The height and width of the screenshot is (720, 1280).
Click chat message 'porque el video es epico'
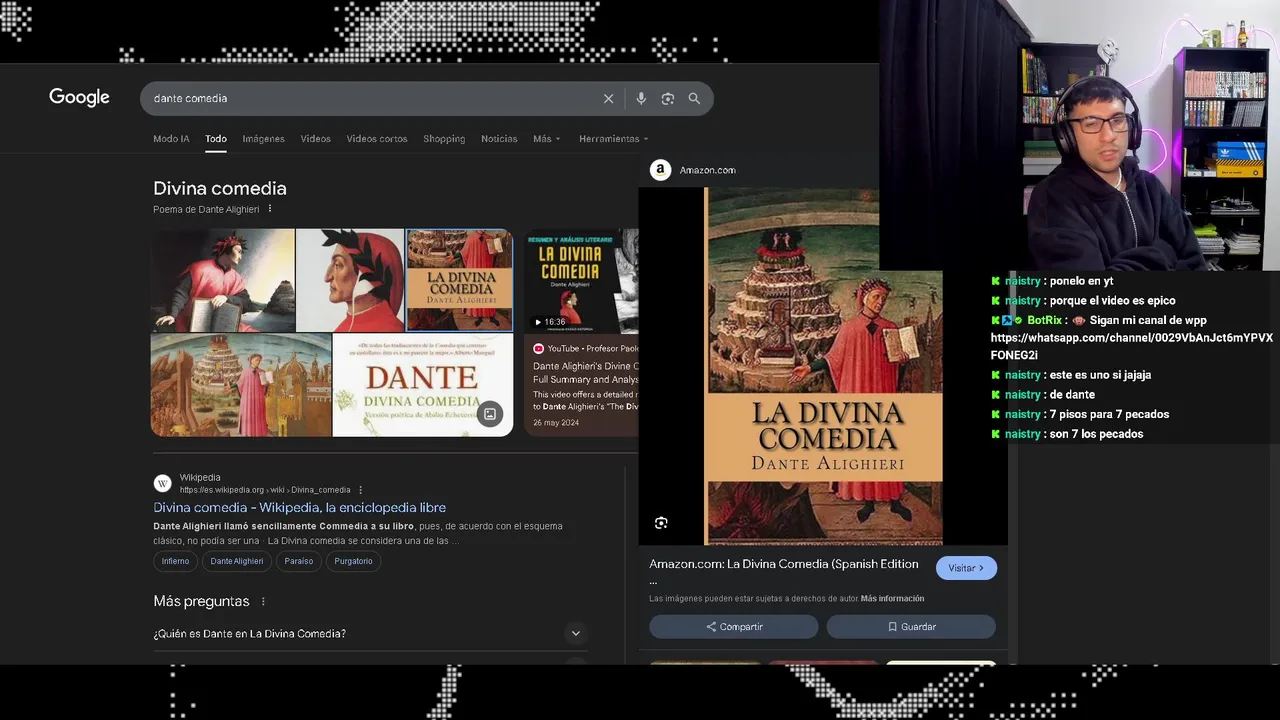(x=1113, y=300)
